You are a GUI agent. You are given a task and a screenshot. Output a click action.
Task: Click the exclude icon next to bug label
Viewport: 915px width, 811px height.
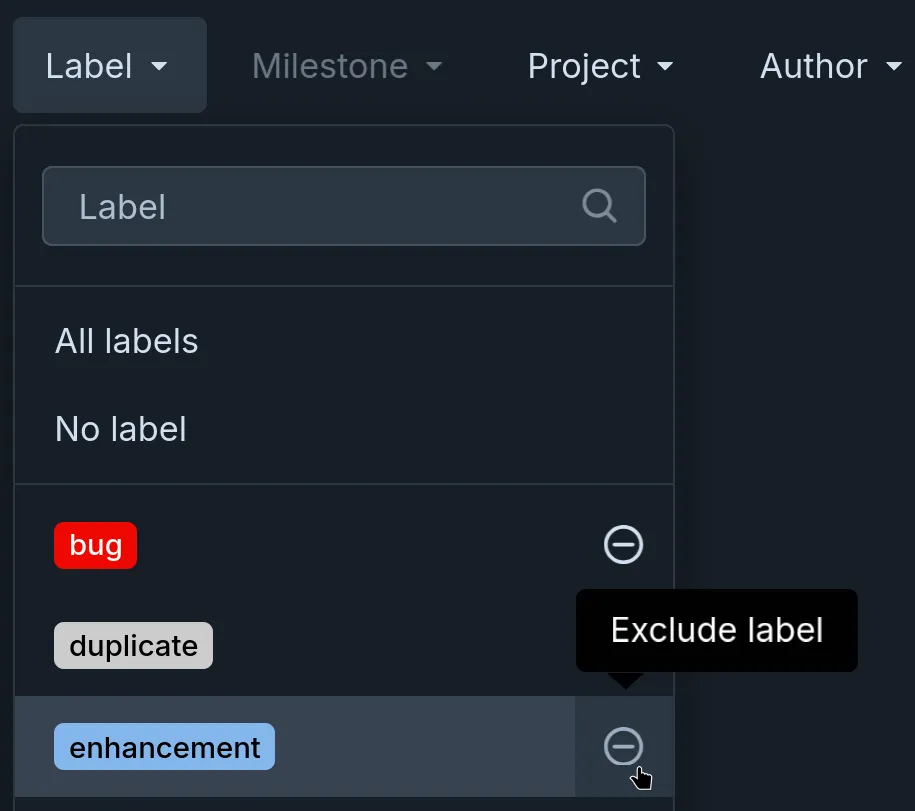pyautogui.click(x=623, y=545)
